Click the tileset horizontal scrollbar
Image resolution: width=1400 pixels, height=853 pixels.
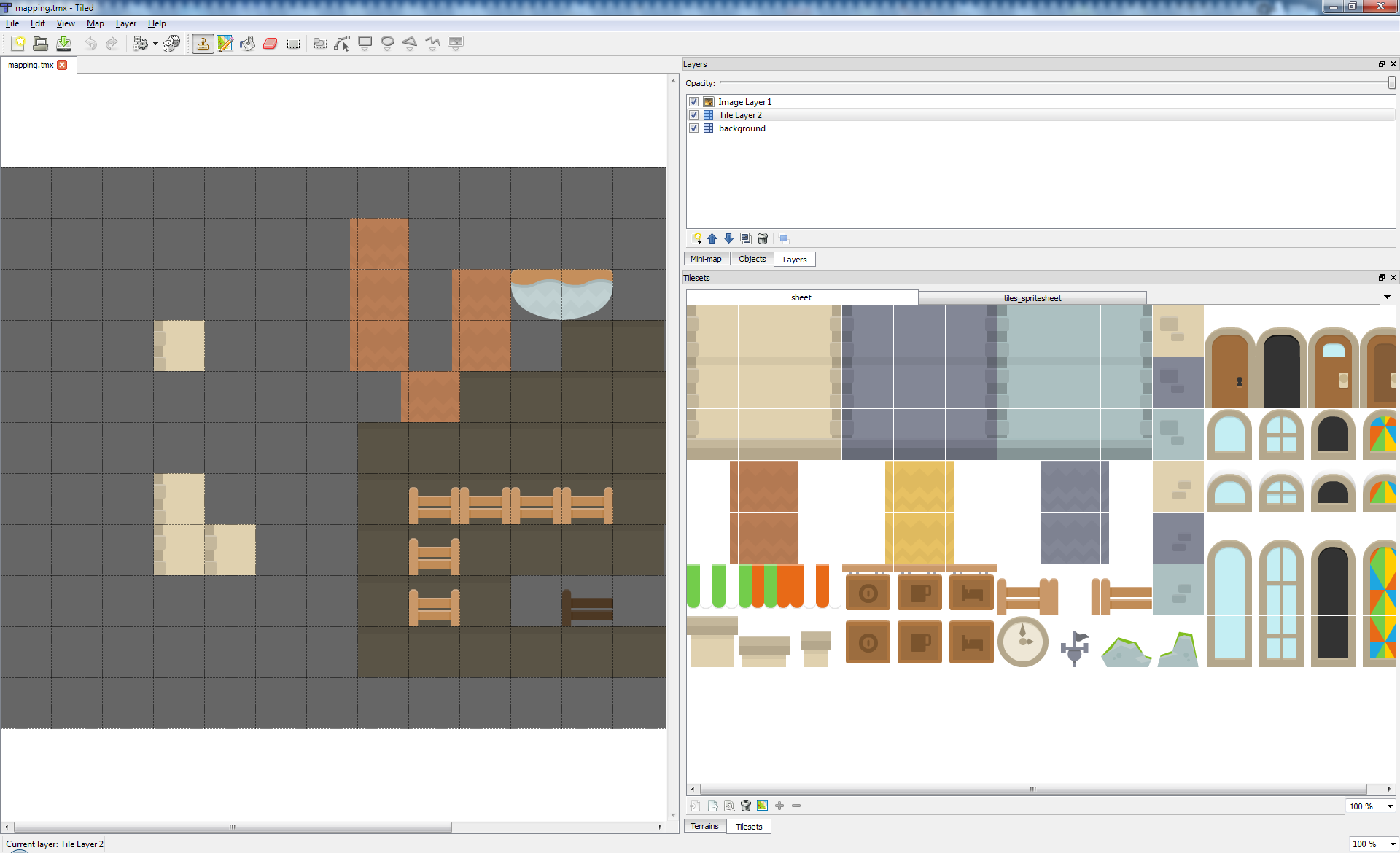coord(1033,789)
